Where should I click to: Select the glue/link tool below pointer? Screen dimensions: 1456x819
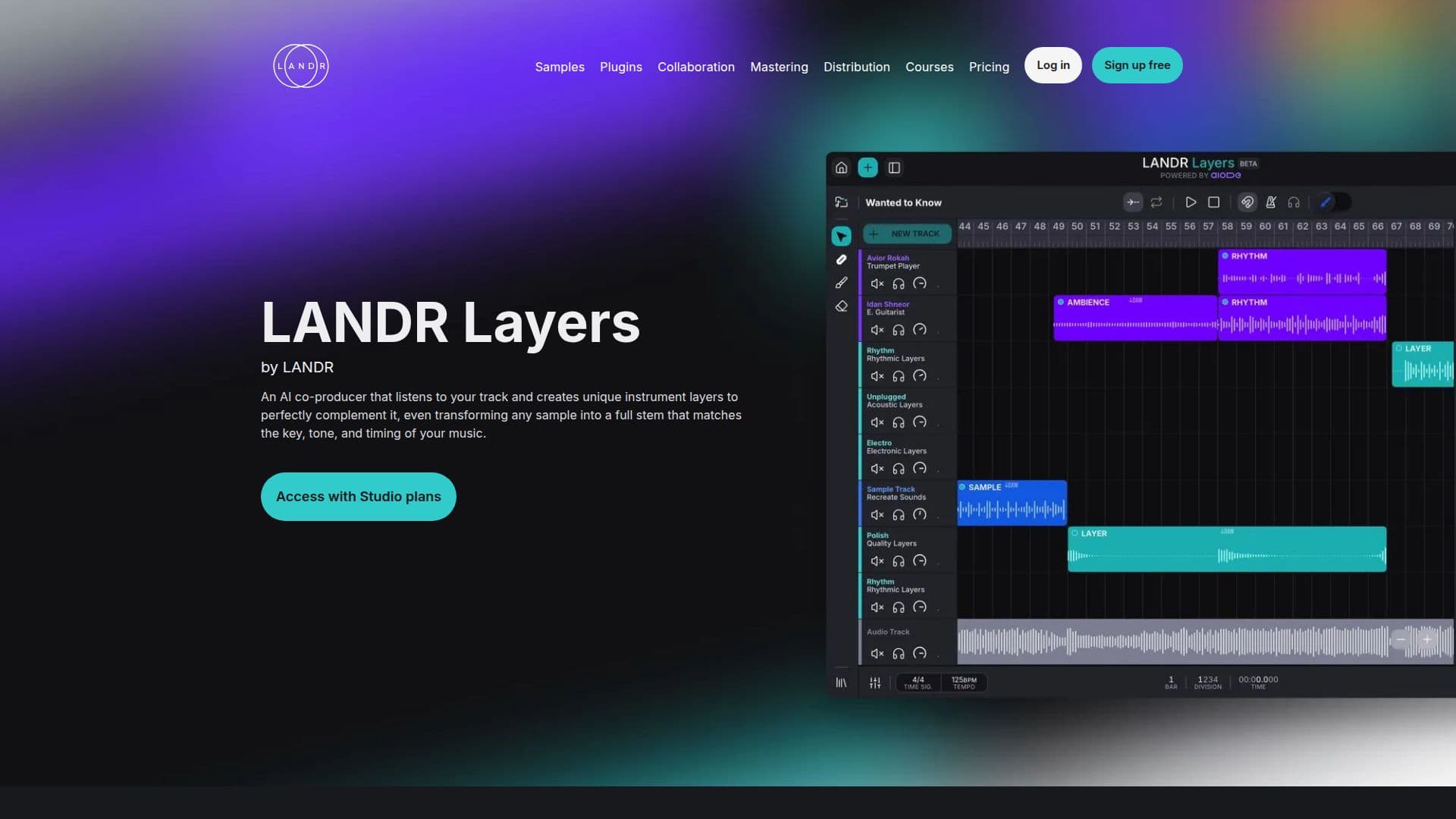[x=841, y=259]
